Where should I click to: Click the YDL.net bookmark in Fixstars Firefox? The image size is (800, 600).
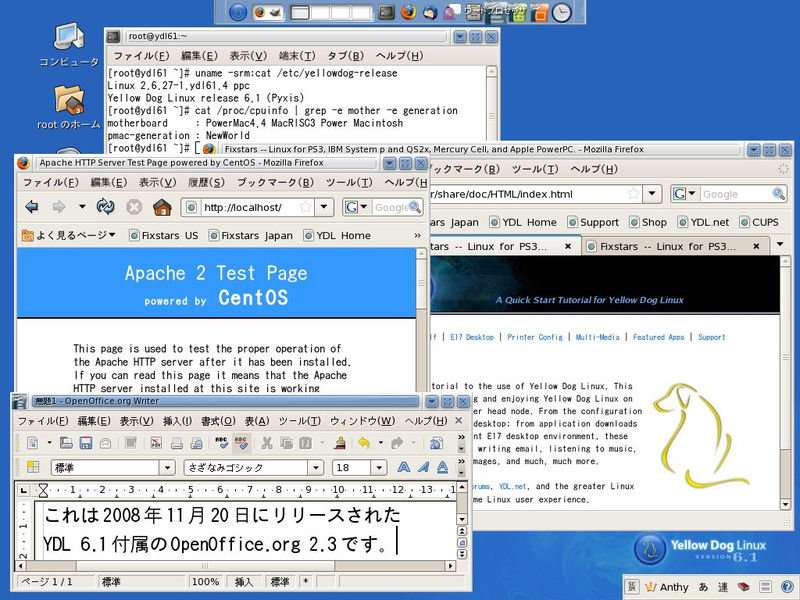click(703, 222)
